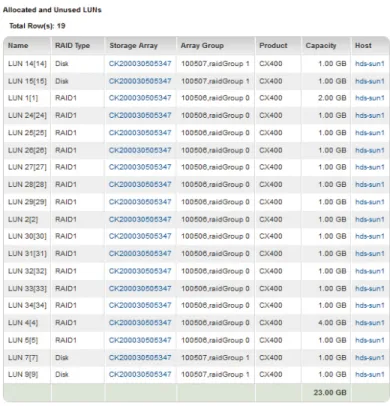
Task: Open hds-sun1 host link for LUN 1[1]
Action: point(370,98)
